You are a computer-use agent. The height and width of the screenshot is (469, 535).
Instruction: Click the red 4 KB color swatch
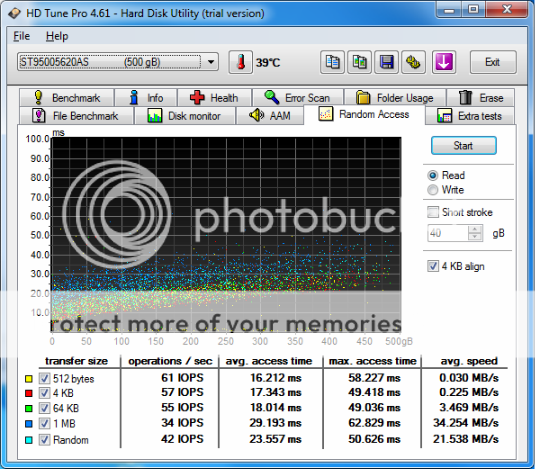tap(29, 393)
